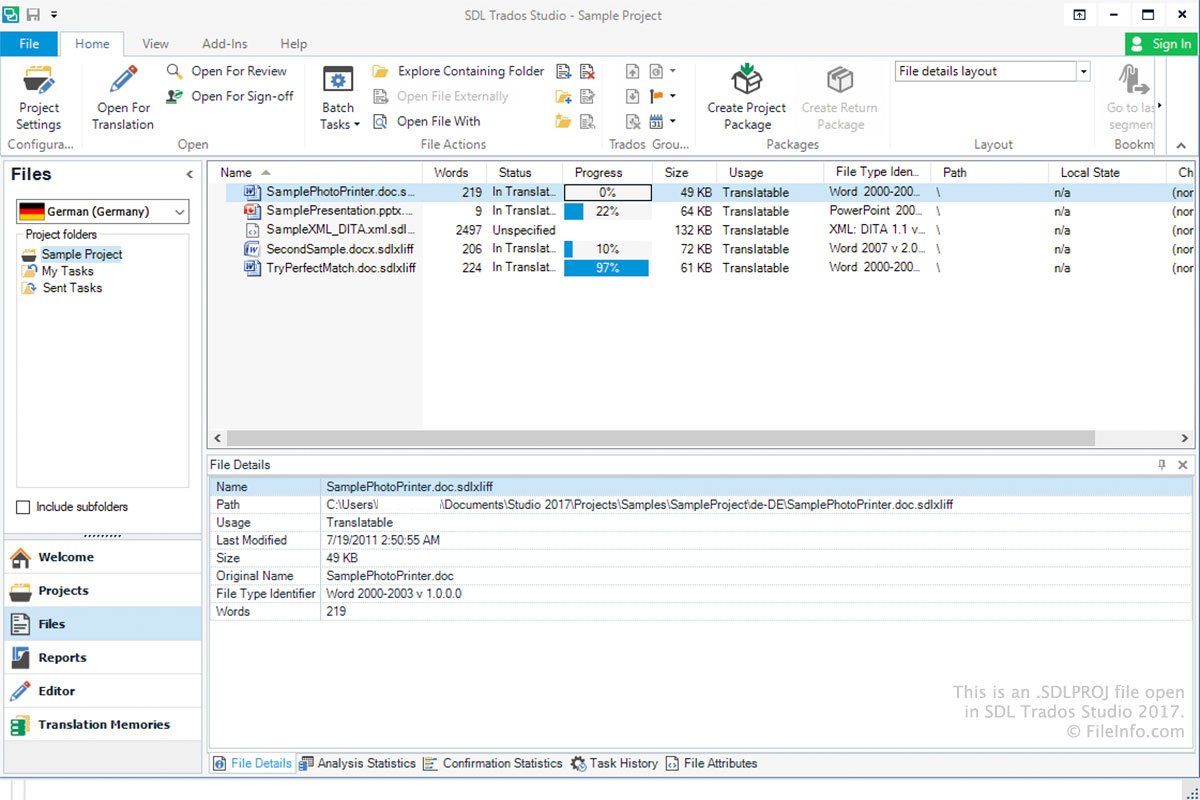The width and height of the screenshot is (1200, 800).
Task: Click the 22% progress bar for SamplePresentation
Action: point(608,211)
